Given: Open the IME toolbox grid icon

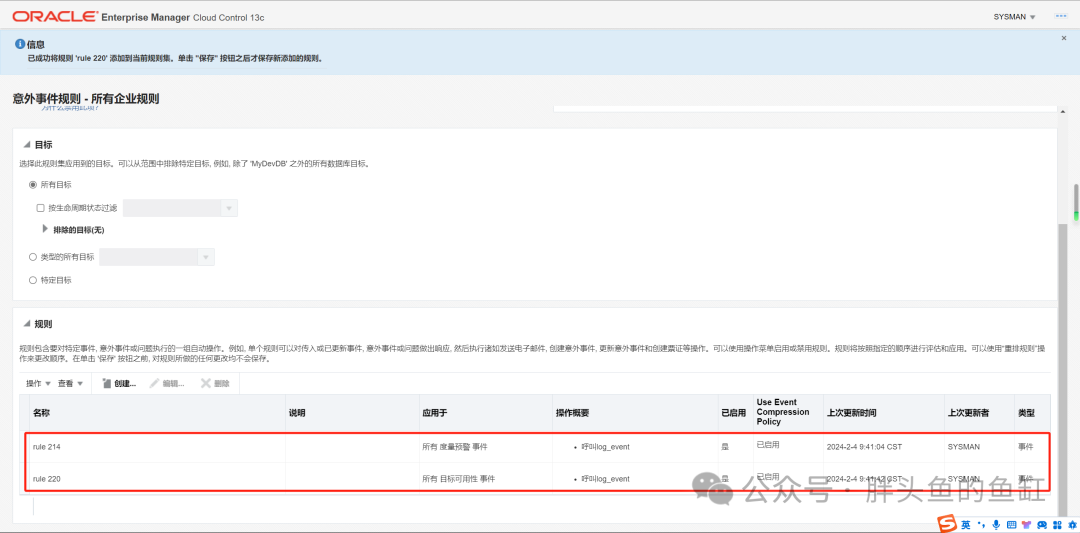Looking at the screenshot, I should click(x=1055, y=525).
